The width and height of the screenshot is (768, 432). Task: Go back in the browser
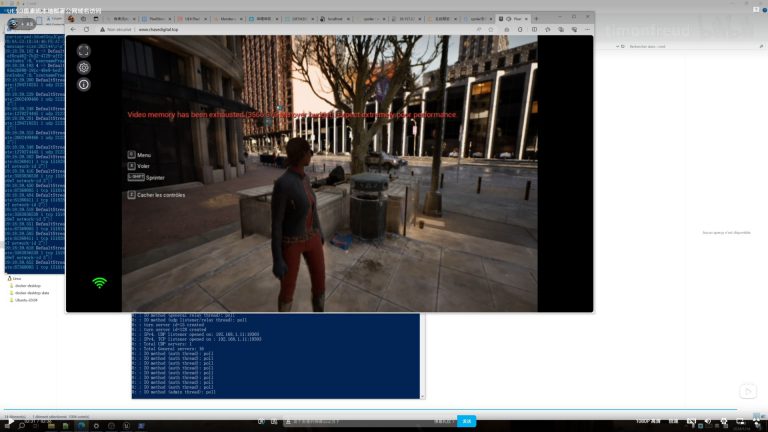pos(73,29)
